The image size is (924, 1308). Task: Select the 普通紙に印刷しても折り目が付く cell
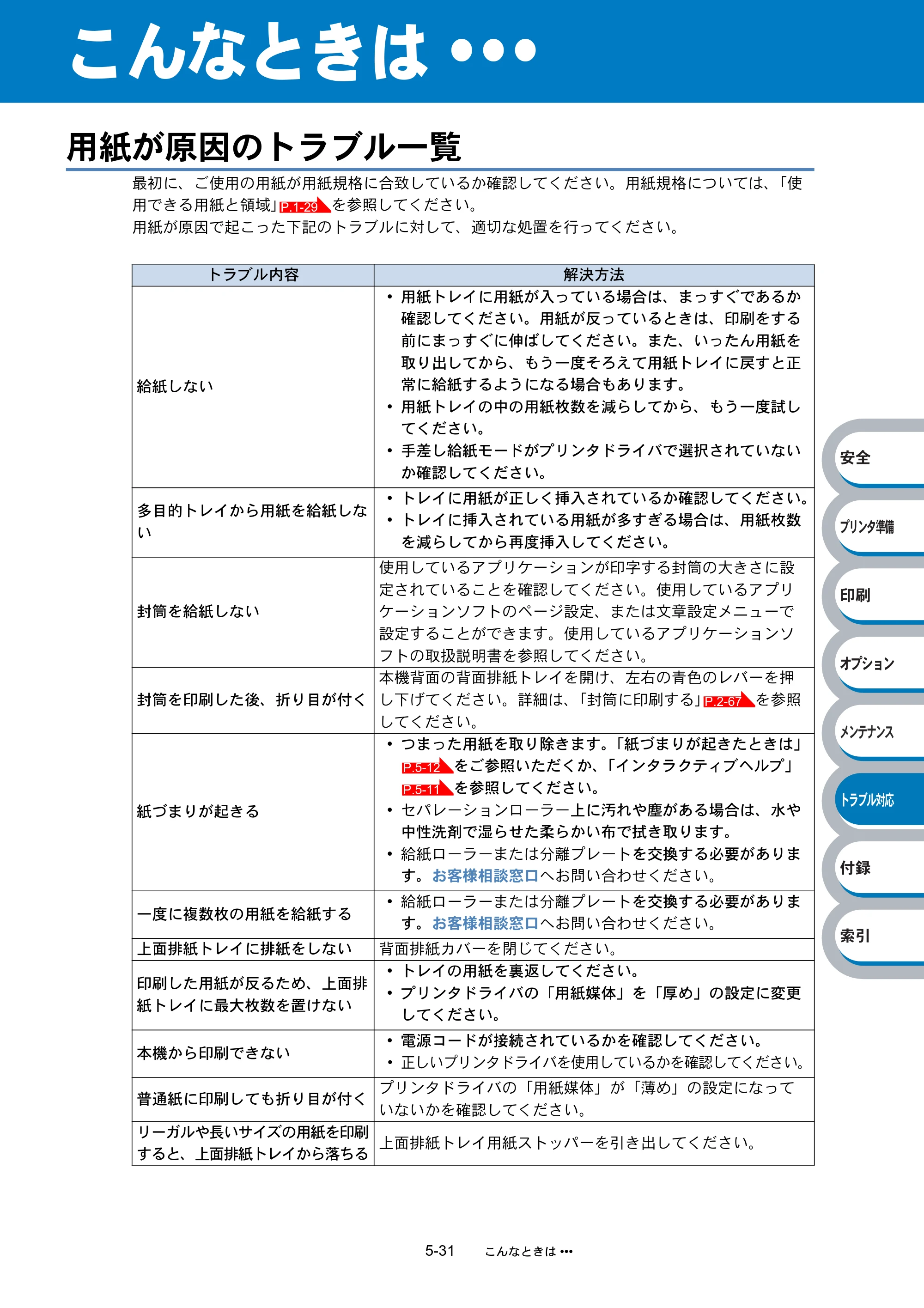pyautogui.click(x=253, y=1100)
